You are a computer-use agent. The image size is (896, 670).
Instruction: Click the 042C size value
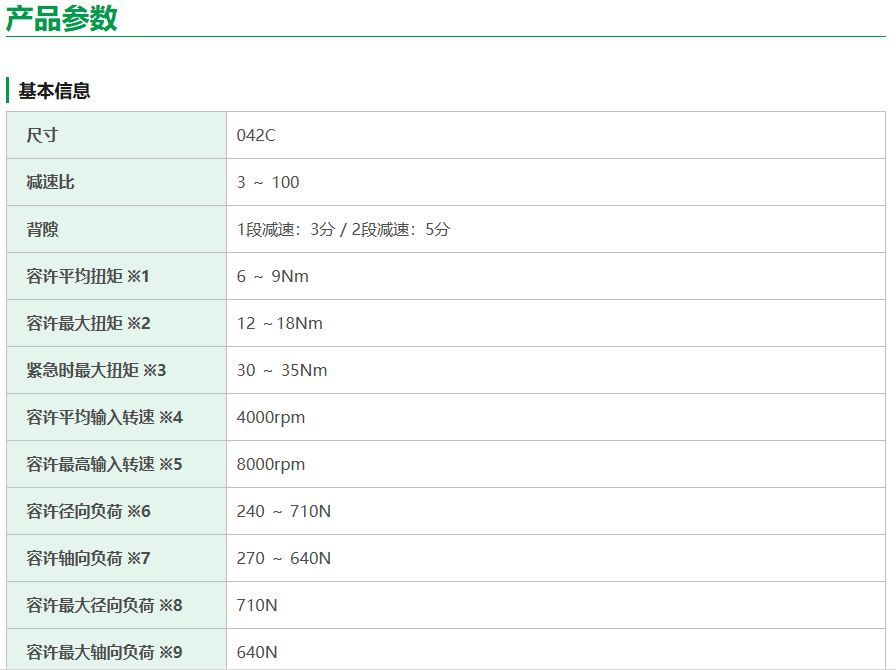(x=256, y=135)
